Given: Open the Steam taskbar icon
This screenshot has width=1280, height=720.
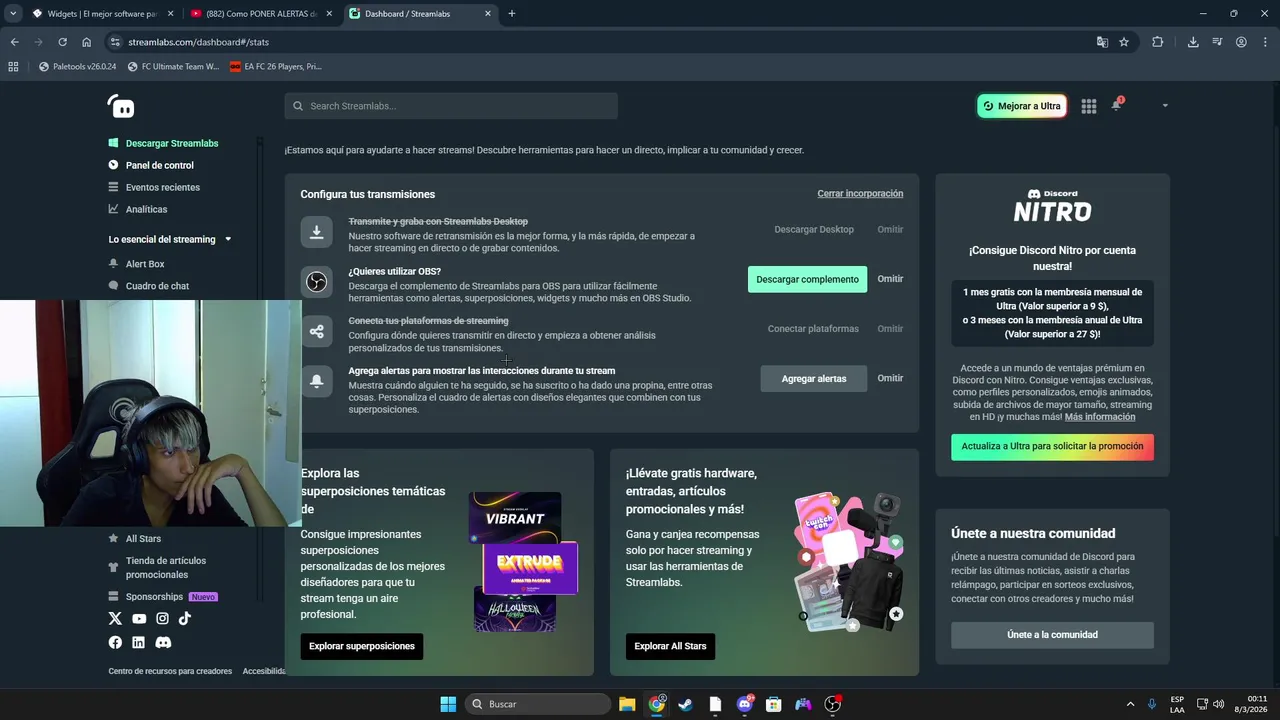Looking at the screenshot, I should [x=685, y=704].
